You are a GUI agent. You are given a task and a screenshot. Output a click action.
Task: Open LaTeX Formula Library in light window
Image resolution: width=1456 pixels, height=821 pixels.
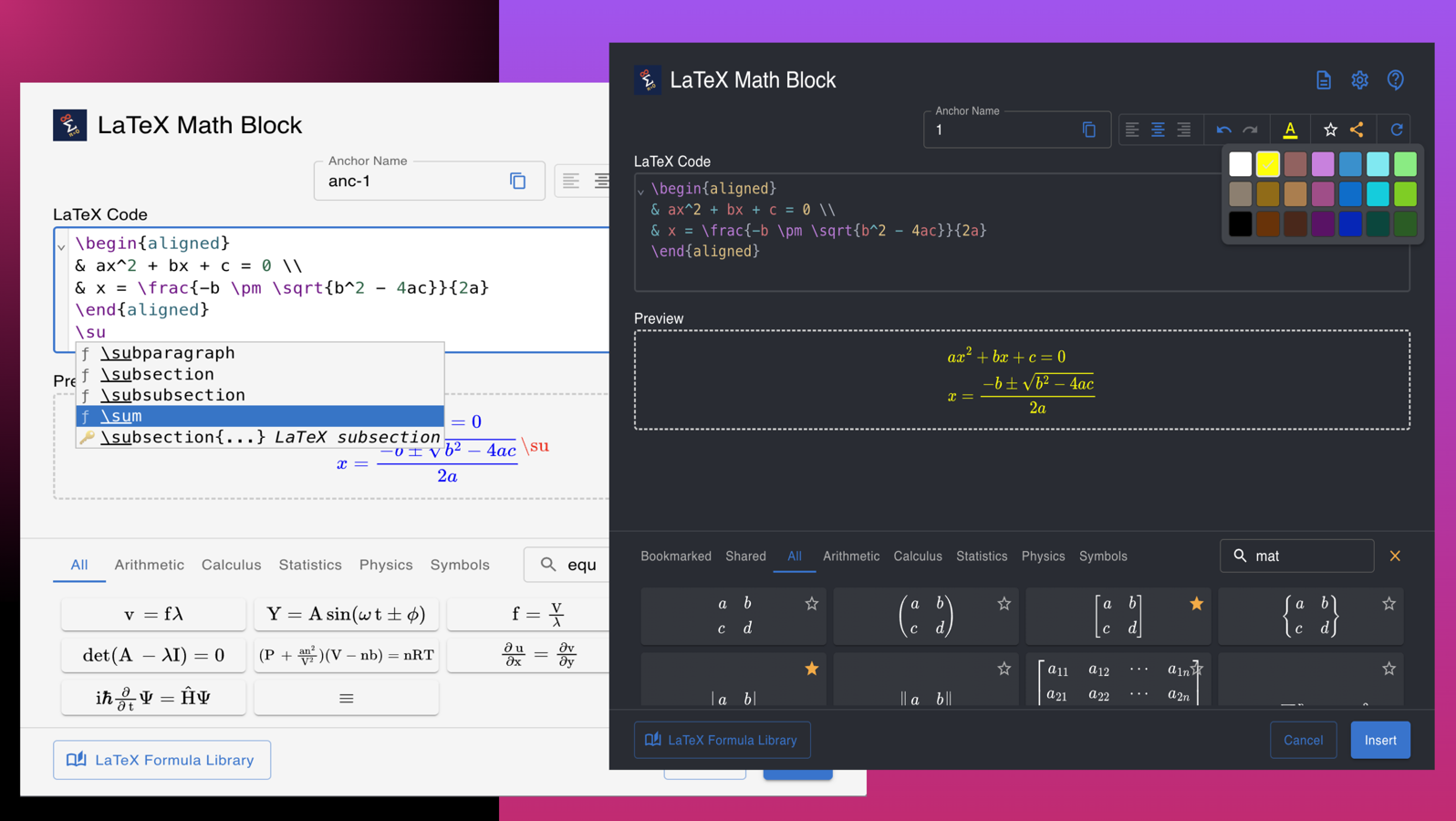161,760
